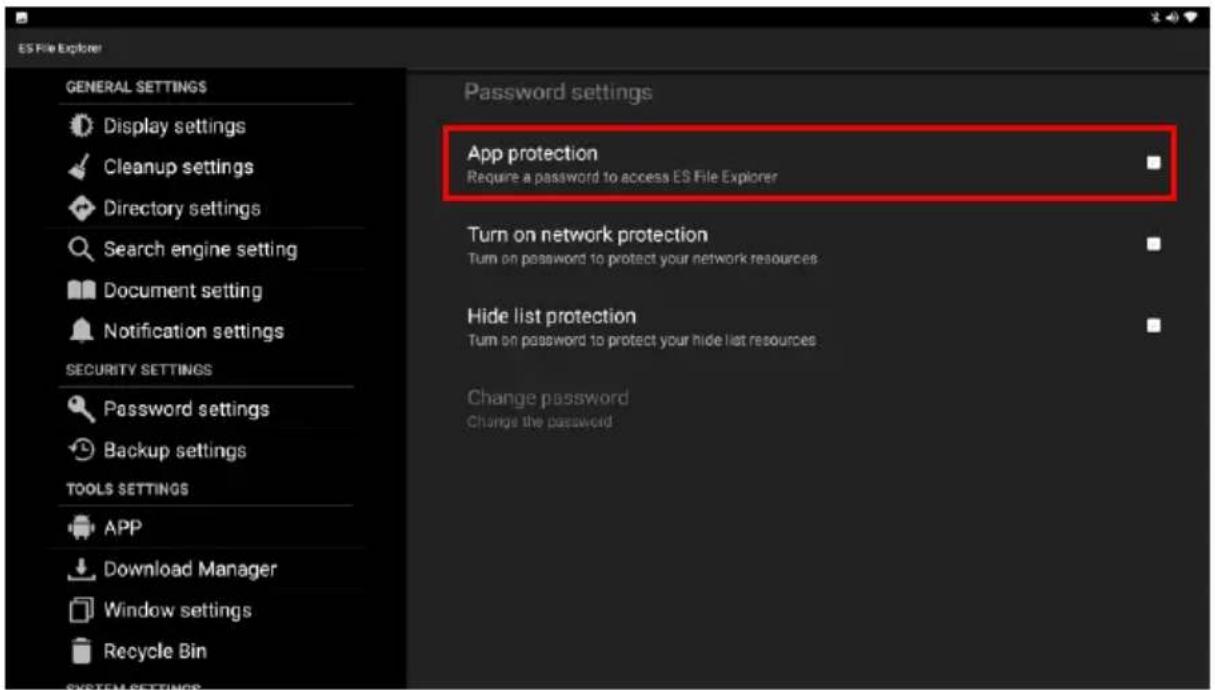The width and height of the screenshot is (1215, 690).
Task: Click the Bluetooth status bar icon
Action: (x=1155, y=18)
